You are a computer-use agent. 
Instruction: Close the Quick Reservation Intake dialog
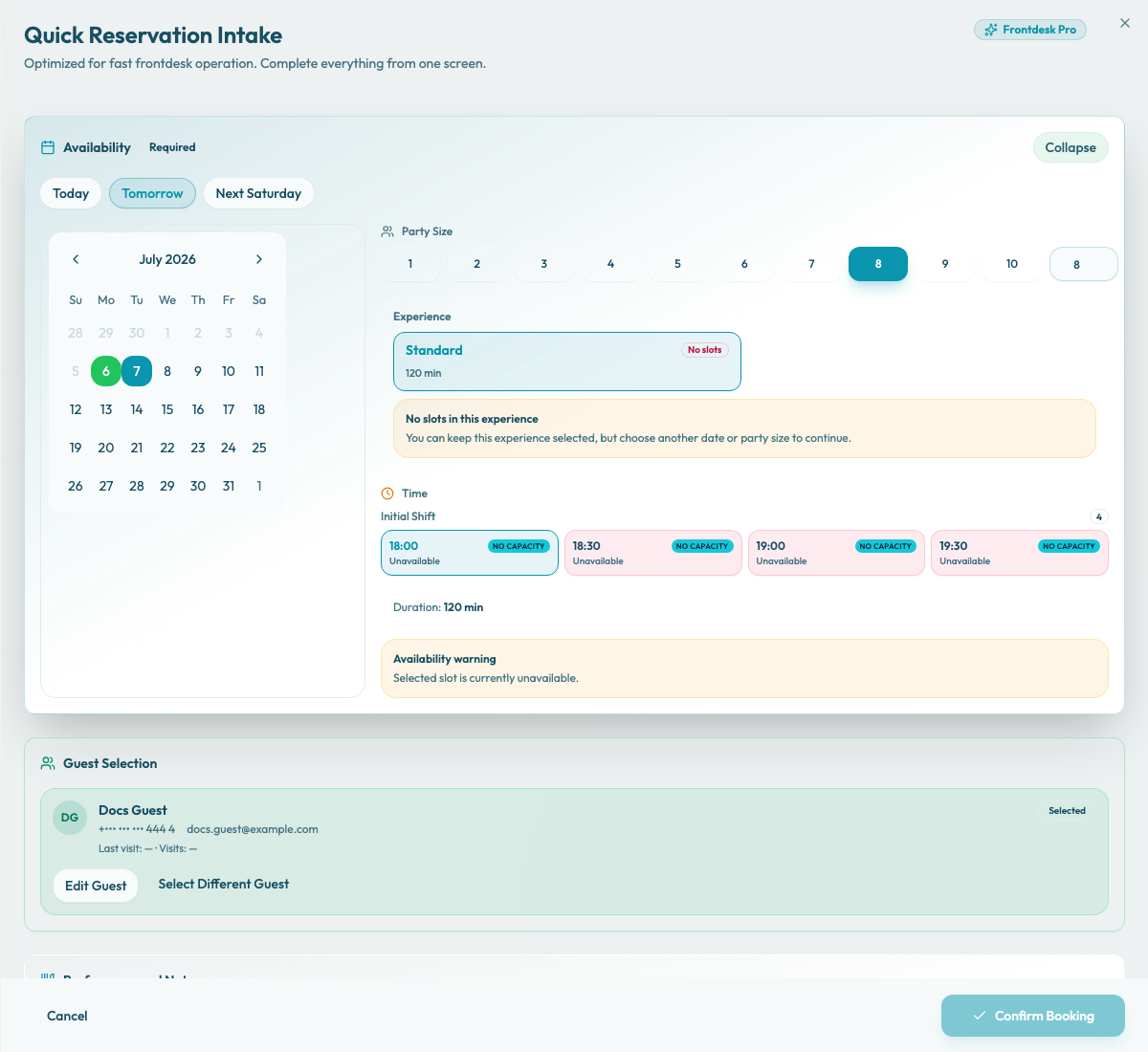[1125, 23]
